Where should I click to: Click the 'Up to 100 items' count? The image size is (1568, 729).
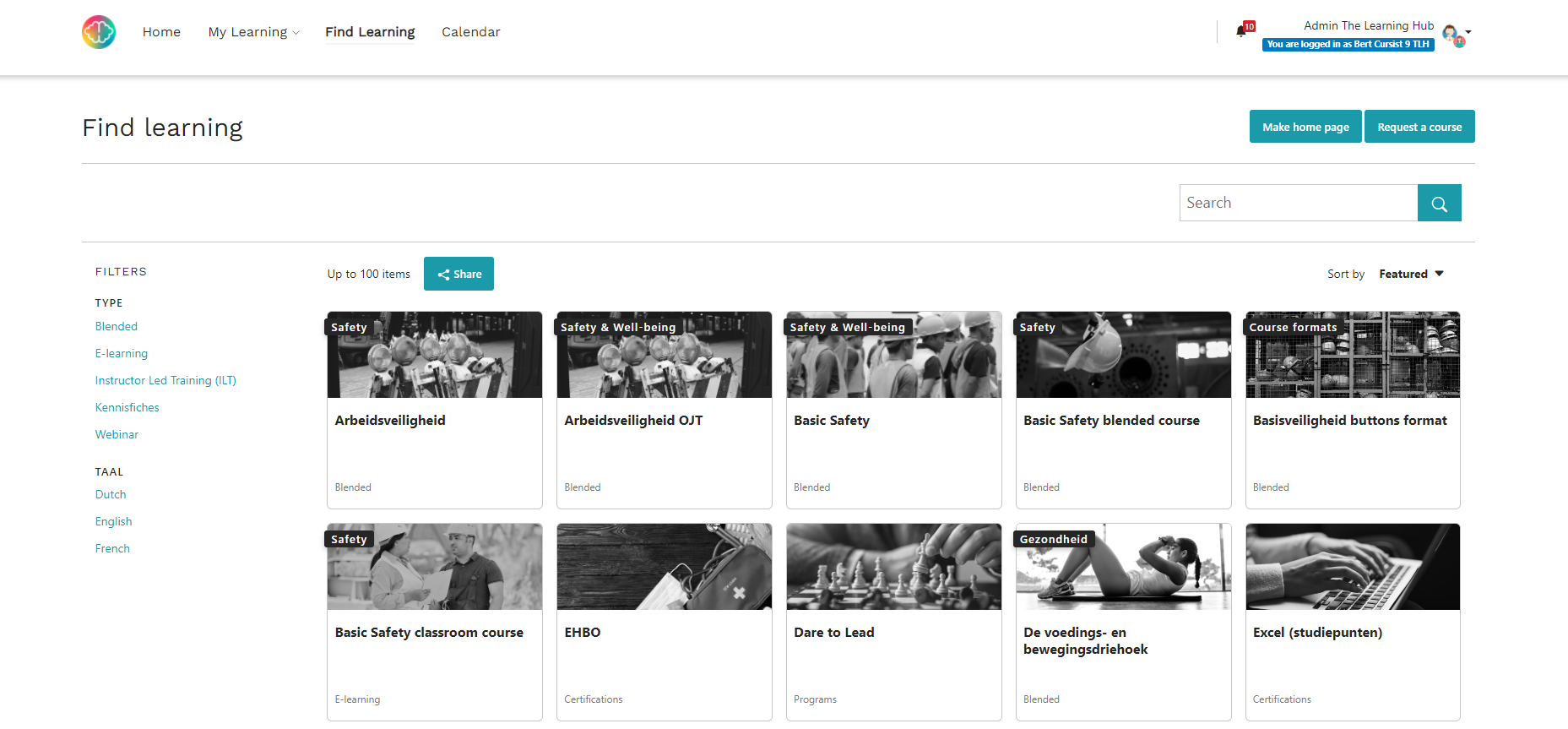point(369,274)
